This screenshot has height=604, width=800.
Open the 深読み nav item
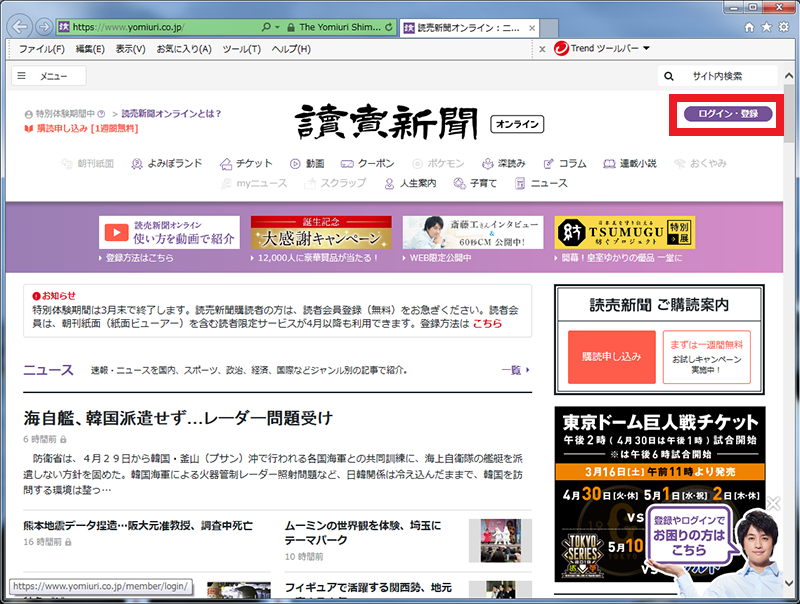pyautogui.click(x=504, y=163)
